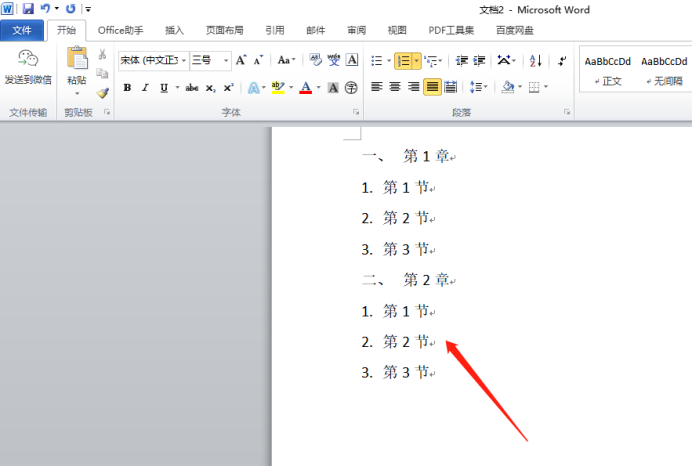Viewport: 693px width, 467px height.
Task: Open the font name dropdown
Action: (184, 61)
